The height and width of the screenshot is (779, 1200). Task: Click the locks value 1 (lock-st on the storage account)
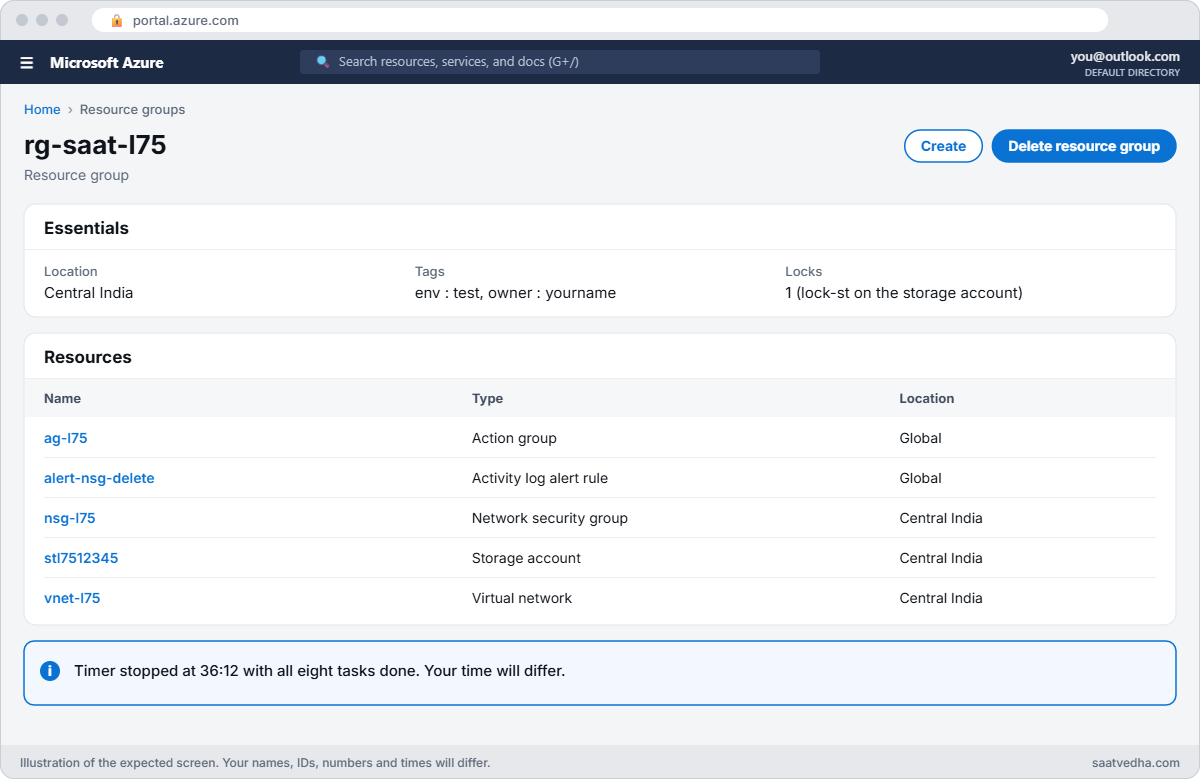click(x=904, y=293)
